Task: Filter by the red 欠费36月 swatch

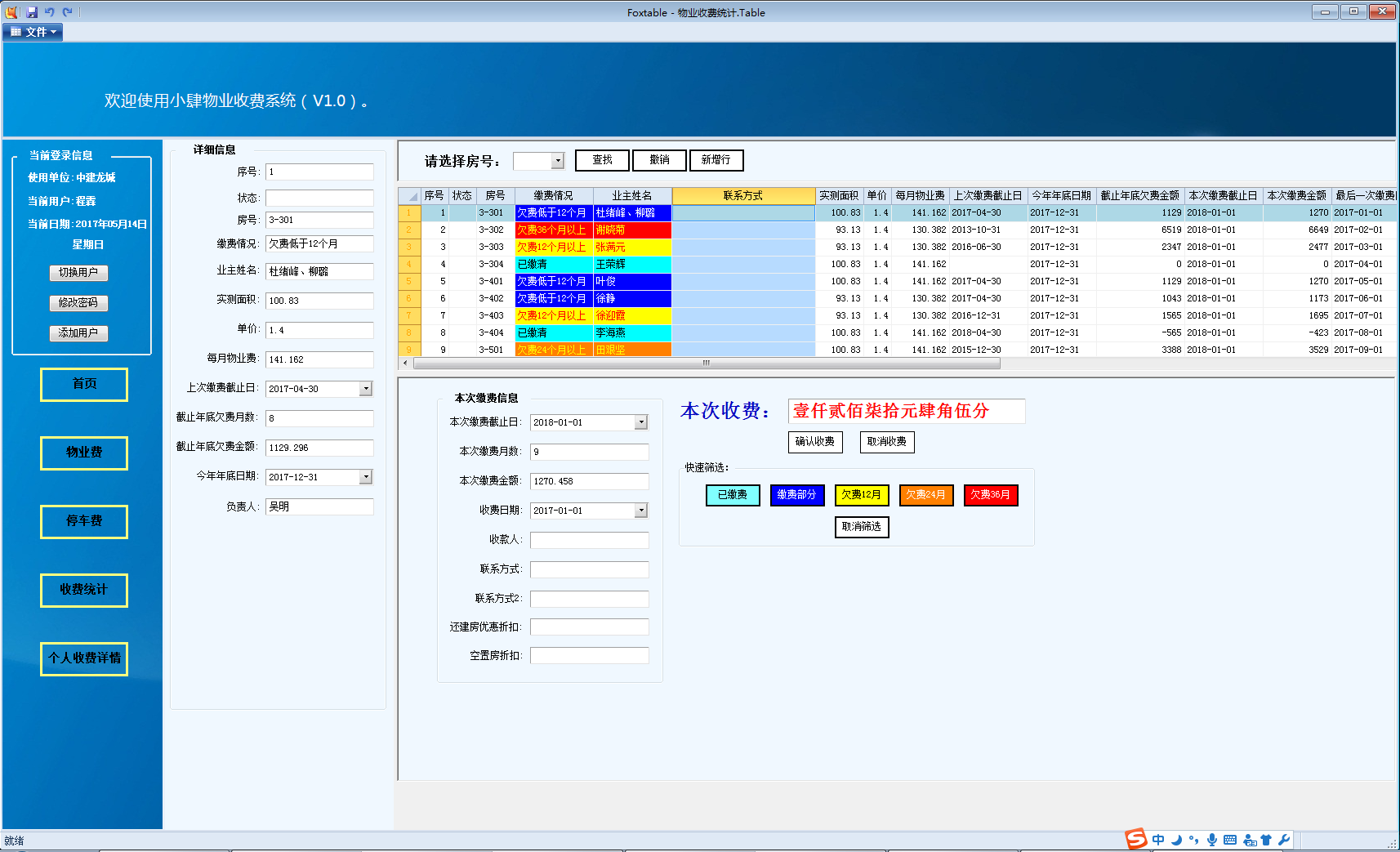Action: point(991,495)
